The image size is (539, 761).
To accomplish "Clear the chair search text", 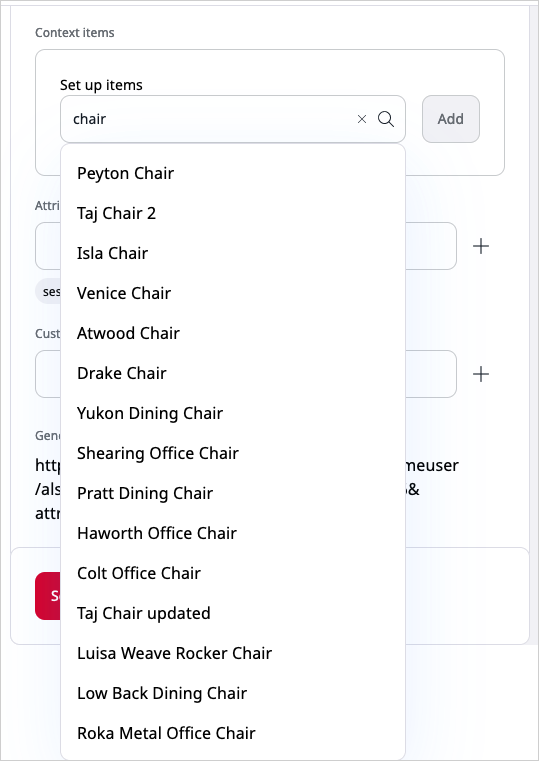I will click(x=362, y=119).
